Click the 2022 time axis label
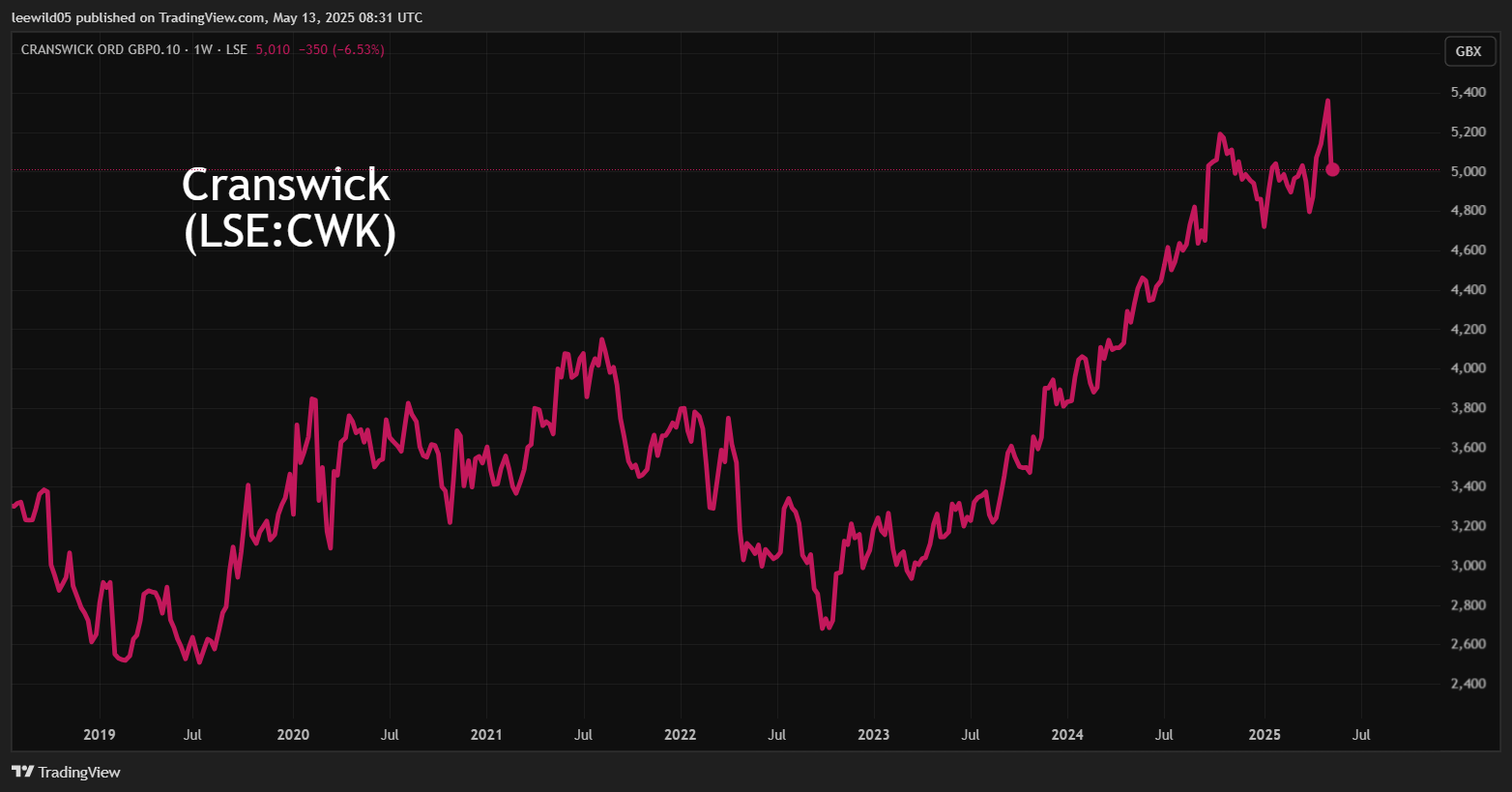Screen dimensions: 1512x792 click(x=680, y=734)
